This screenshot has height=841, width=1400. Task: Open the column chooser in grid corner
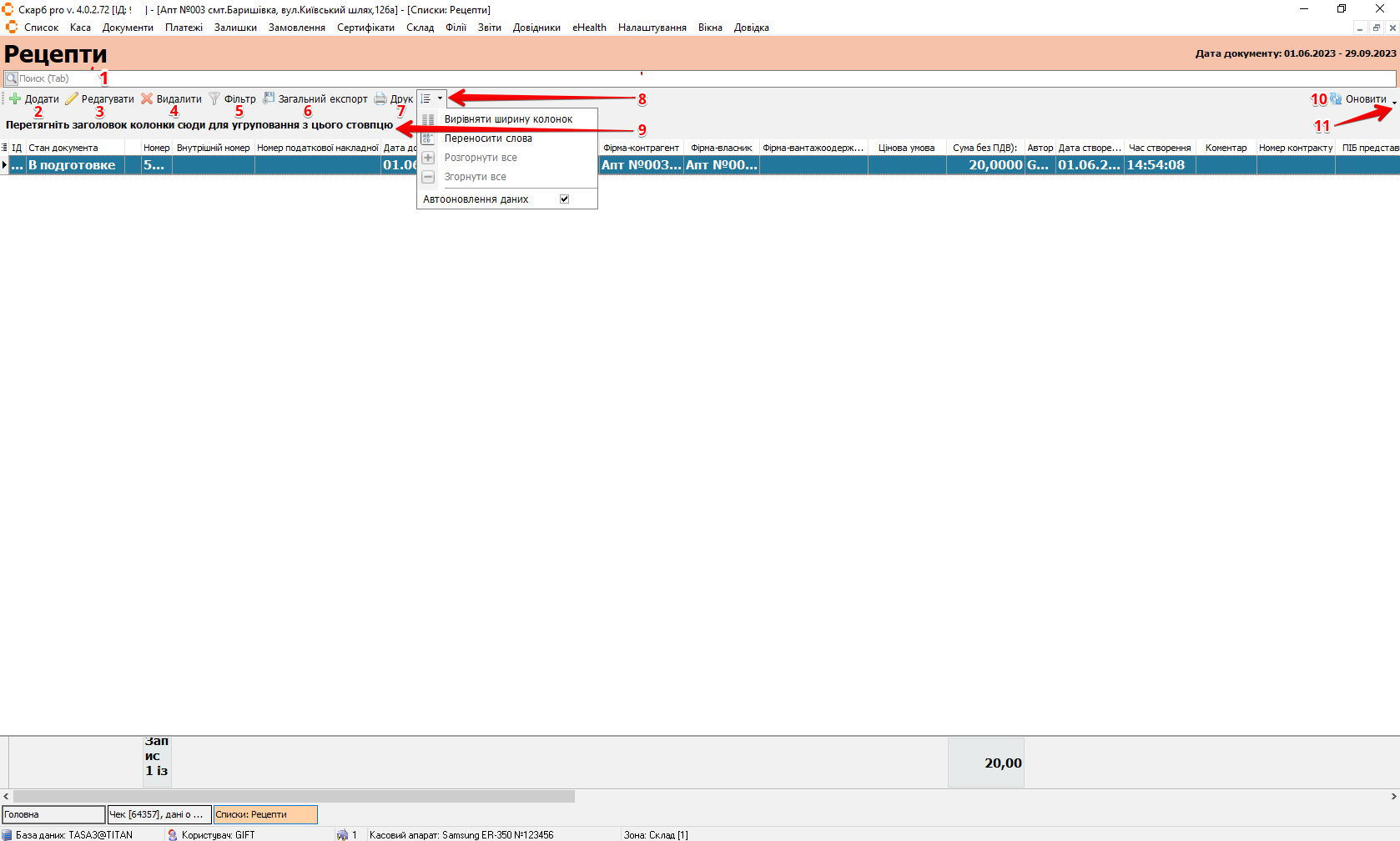pyautogui.click(x=4, y=148)
